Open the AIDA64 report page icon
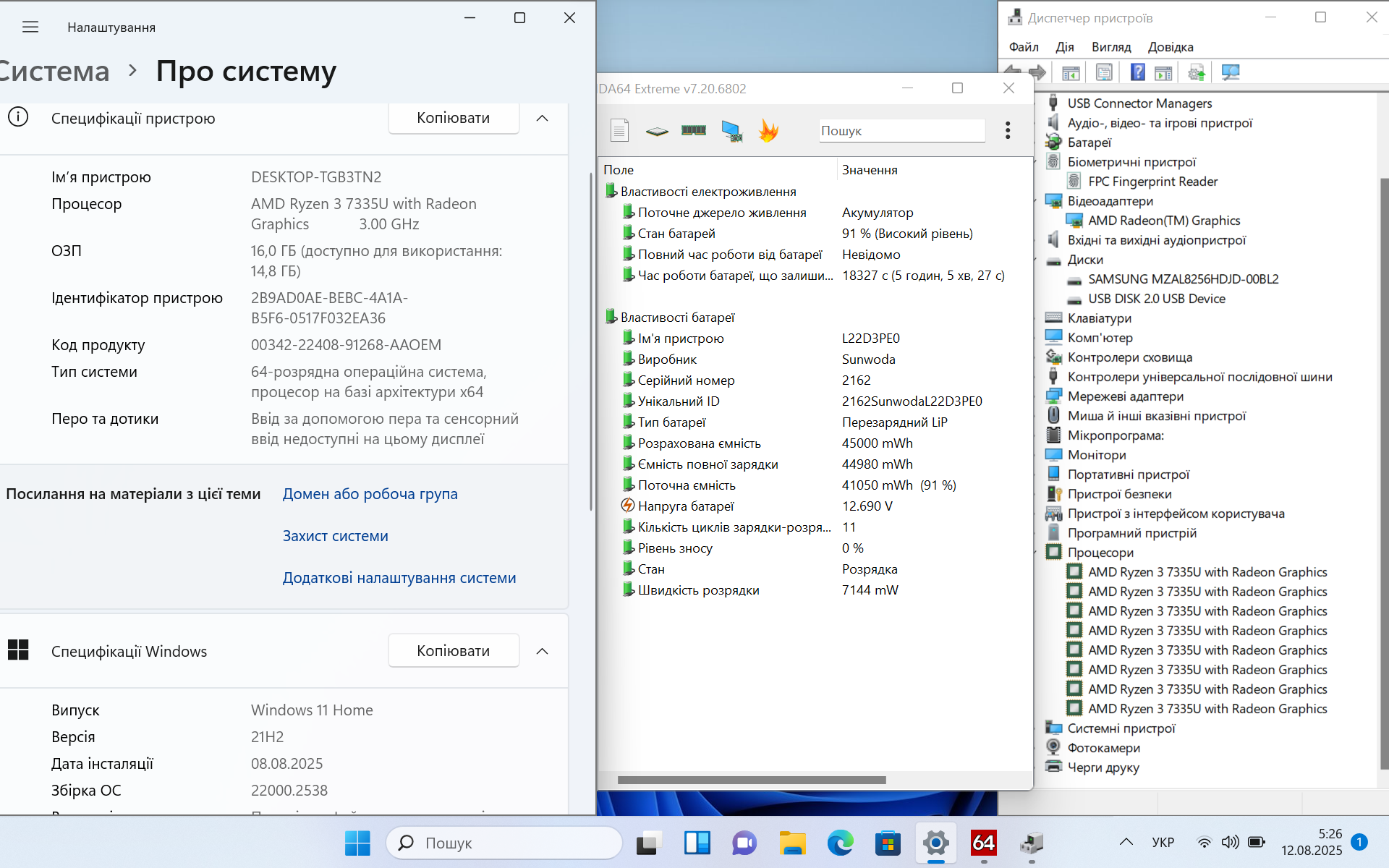Image resolution: width=1389 pixels, height=868 pixels. click(x=619, y=130)
